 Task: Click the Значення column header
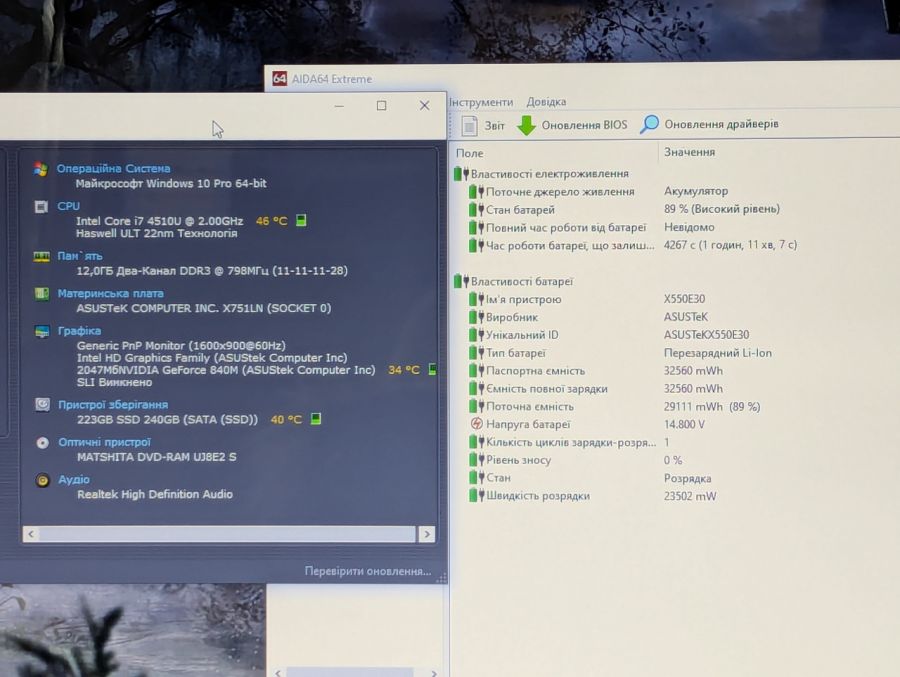(689, 152)
